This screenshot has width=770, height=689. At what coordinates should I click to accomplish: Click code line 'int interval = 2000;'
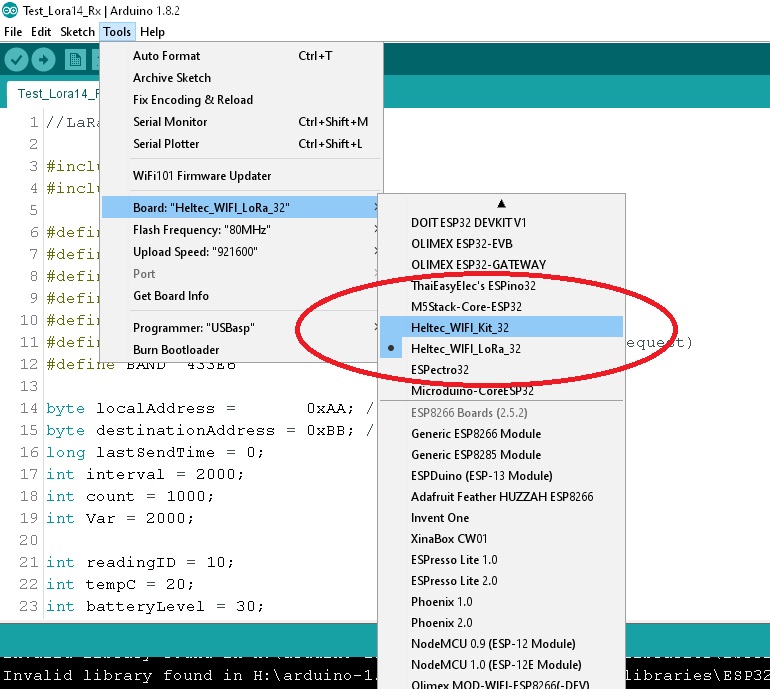point(144,474)
